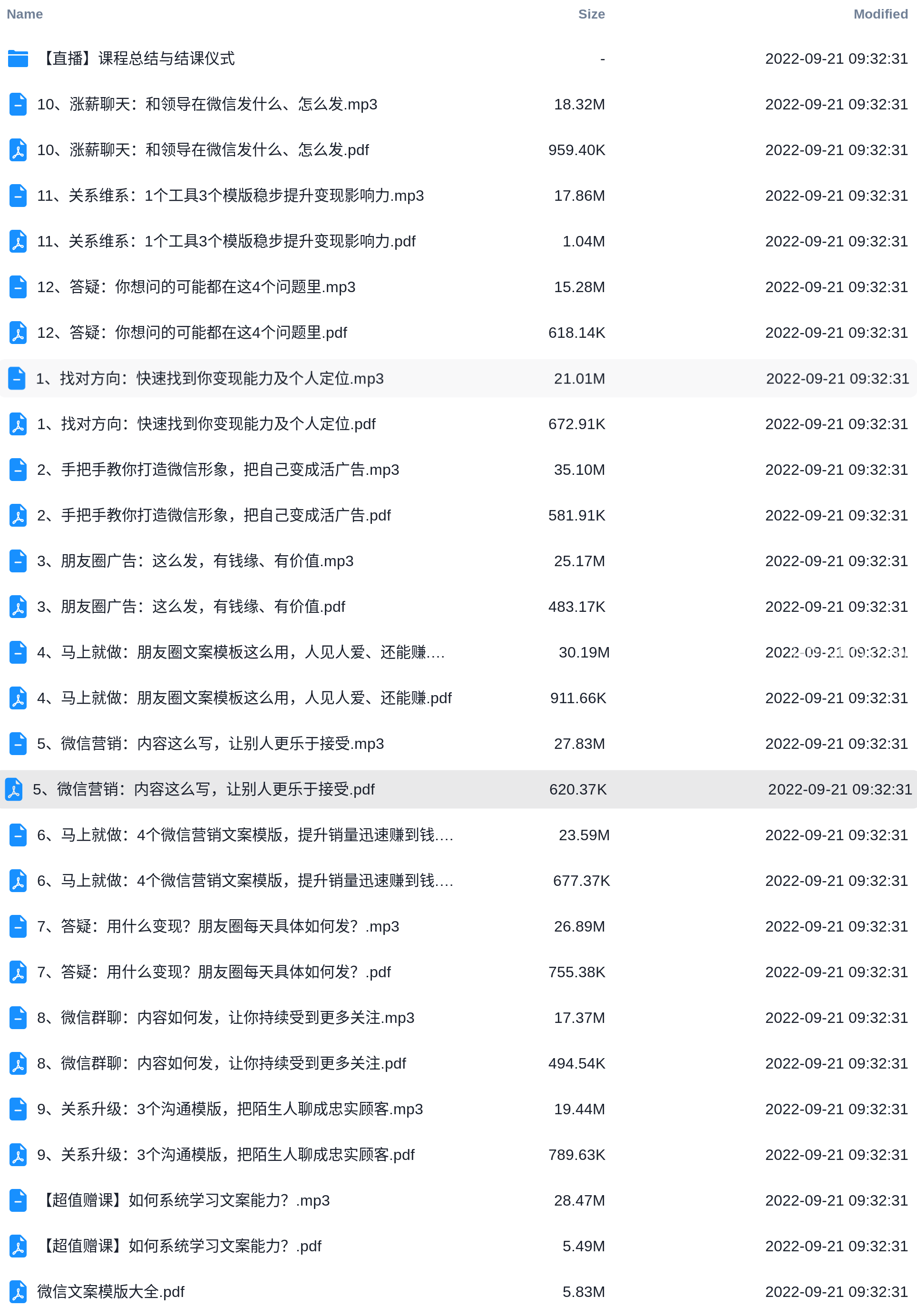Open 8、微信群聊：内容如何发，让你持续受到更多关注.pdf
The height and width of the screenshot is (1316, 917).
coord(222,1063)
